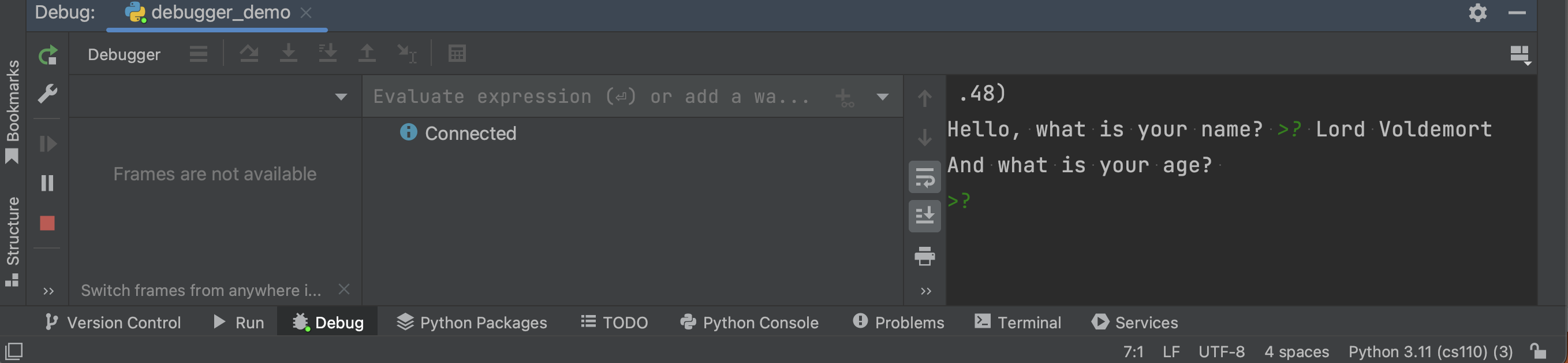Image resolution: width=1568 pixels, height=363 pixels.
Task: Open the frames selector dropdown
Action: pyautogui.click(x=341, y=96)
